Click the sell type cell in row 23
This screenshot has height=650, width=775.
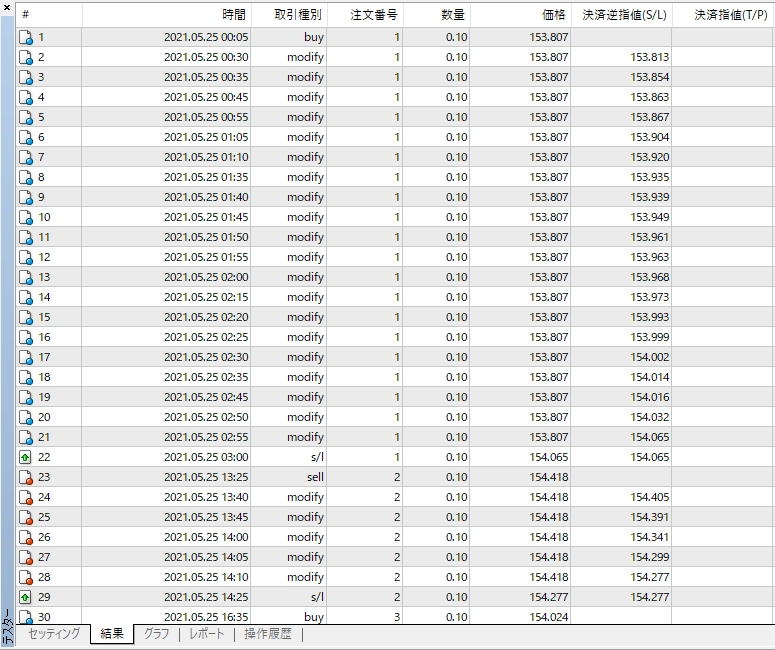pyautogui.click(x=315, y=477)
